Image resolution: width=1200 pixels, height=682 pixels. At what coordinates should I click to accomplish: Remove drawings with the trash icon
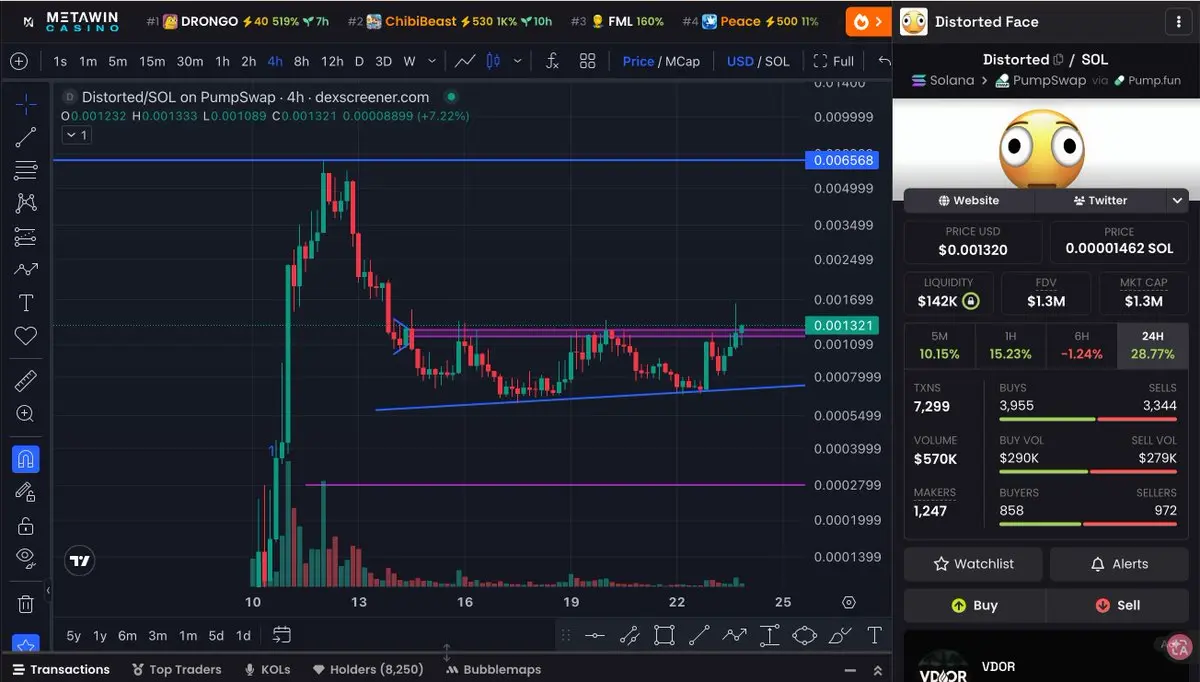(x=26, y=604)
